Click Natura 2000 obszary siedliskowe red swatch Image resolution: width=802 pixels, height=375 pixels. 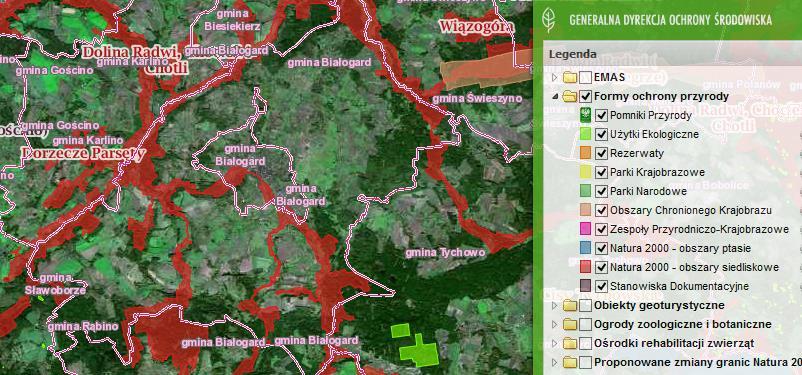tap(586, 267)
